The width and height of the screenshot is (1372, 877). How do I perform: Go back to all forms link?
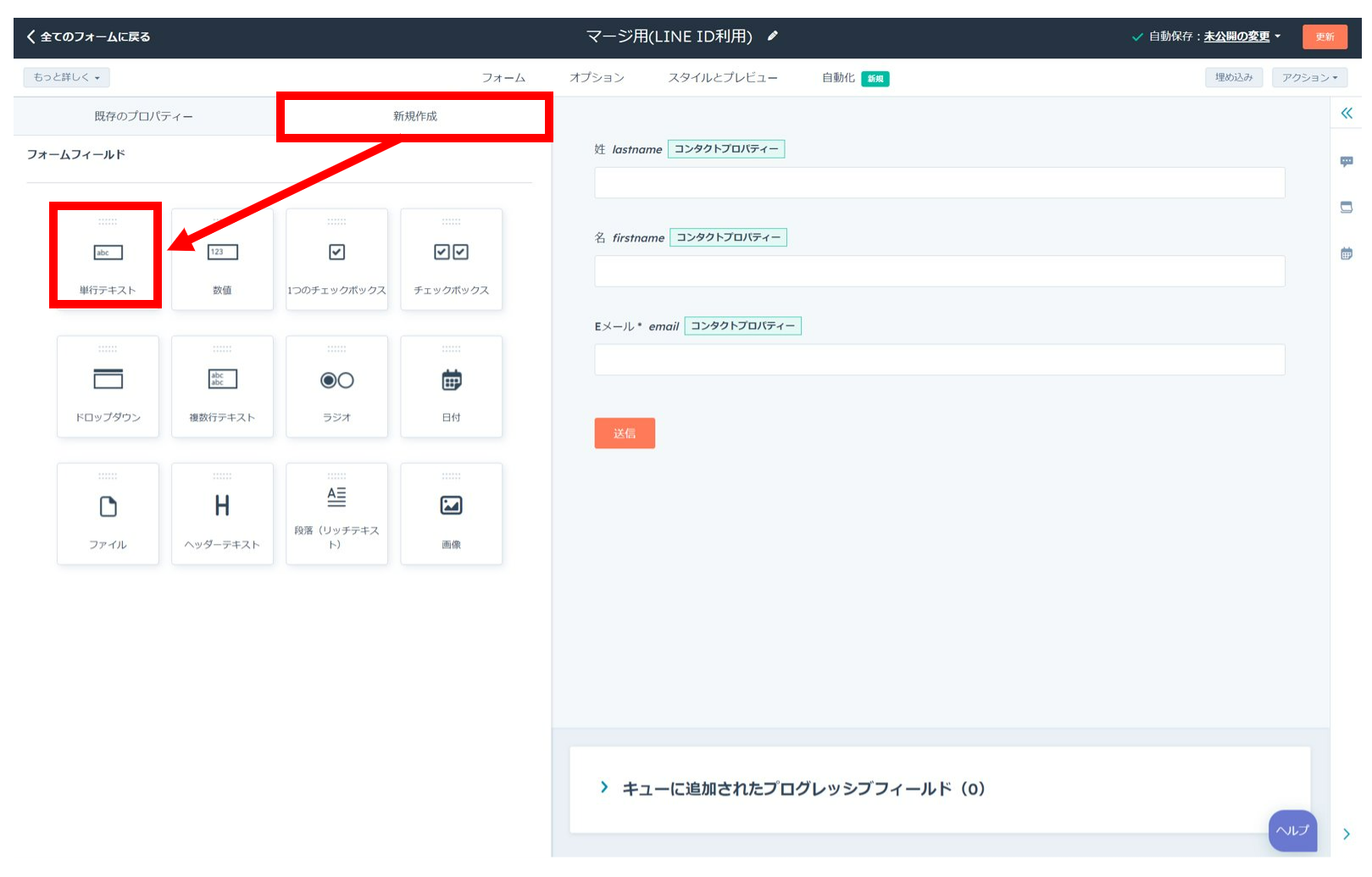pyautogui.click(x=88, y=37)
